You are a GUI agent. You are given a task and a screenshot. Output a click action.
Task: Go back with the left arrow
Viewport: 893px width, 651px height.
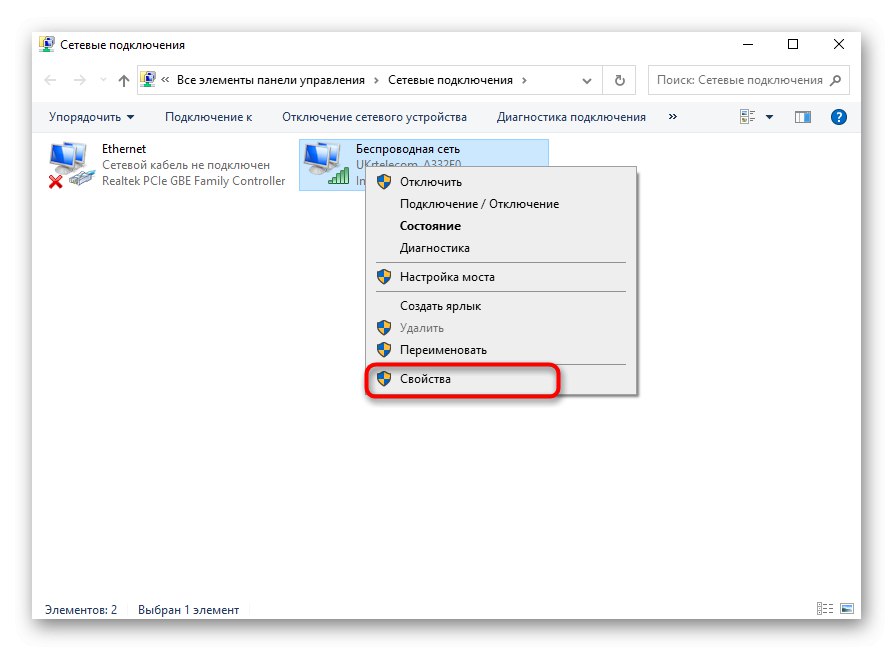pos(50,80)
